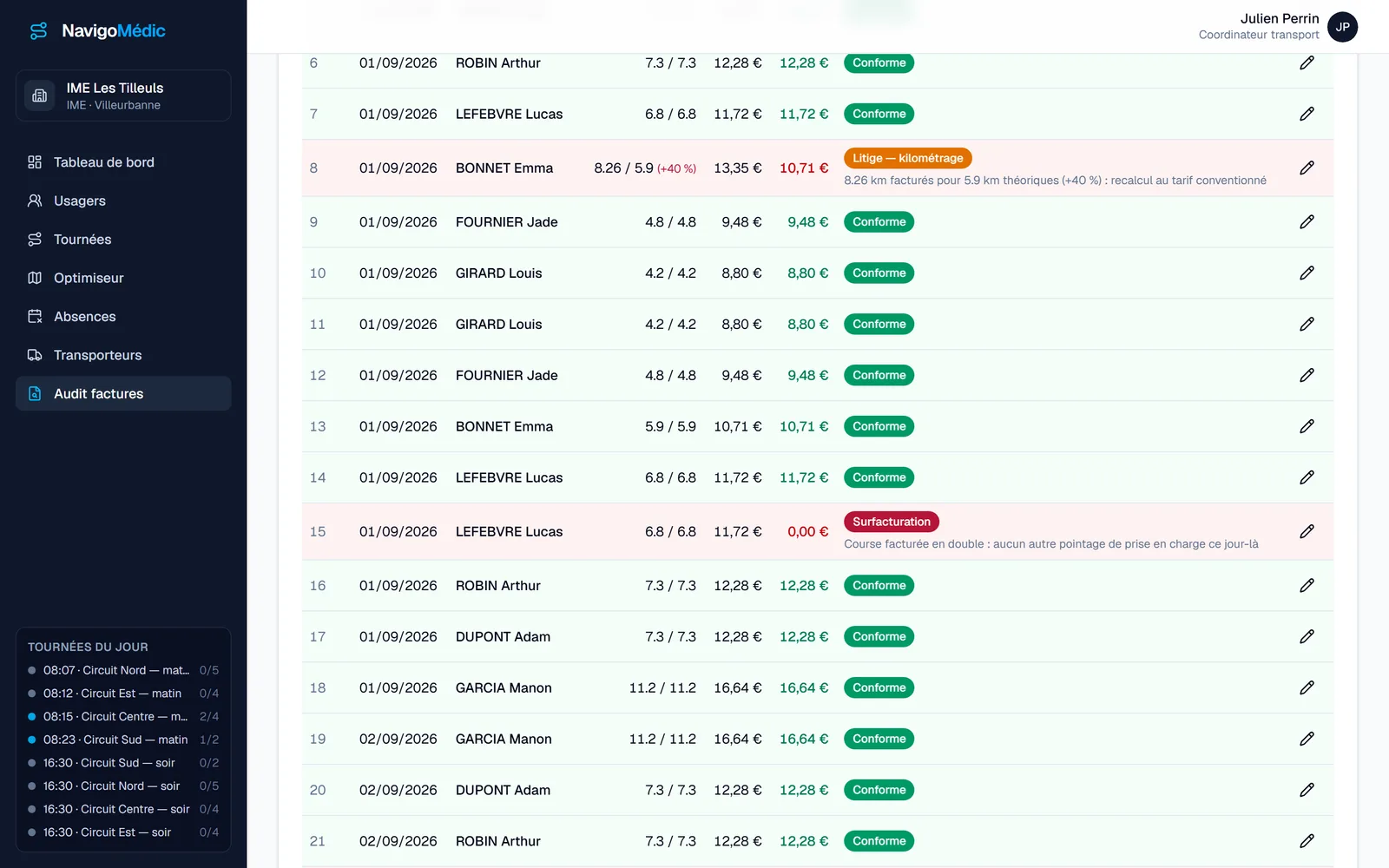Image resolution: width=1389 pixels, height=868 pixels.
Task: Edit the BONNET Emma litige row 8
Action: (x=1307, y=168)
